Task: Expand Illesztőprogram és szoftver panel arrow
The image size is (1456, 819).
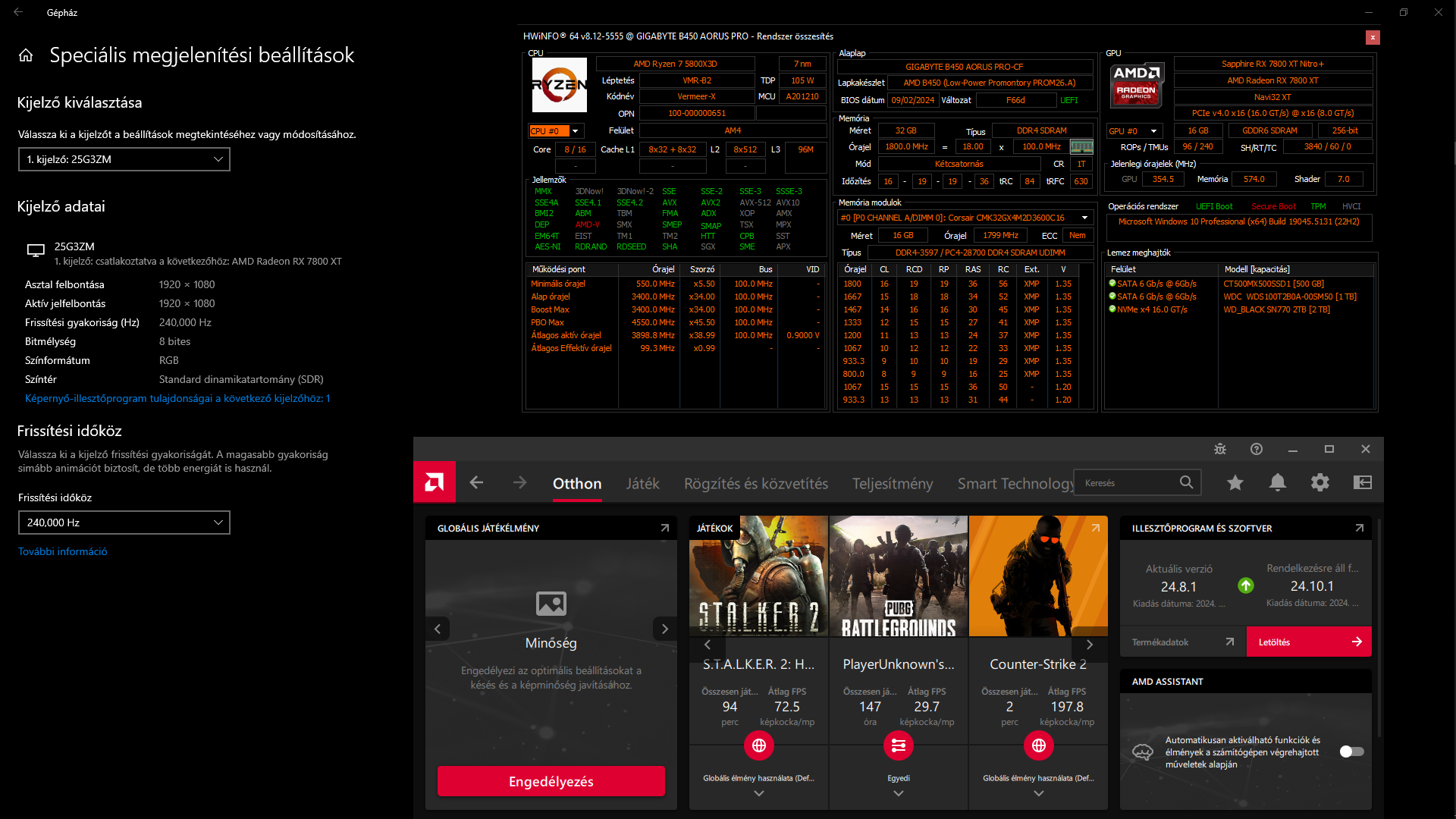Action: point(1360,528)
